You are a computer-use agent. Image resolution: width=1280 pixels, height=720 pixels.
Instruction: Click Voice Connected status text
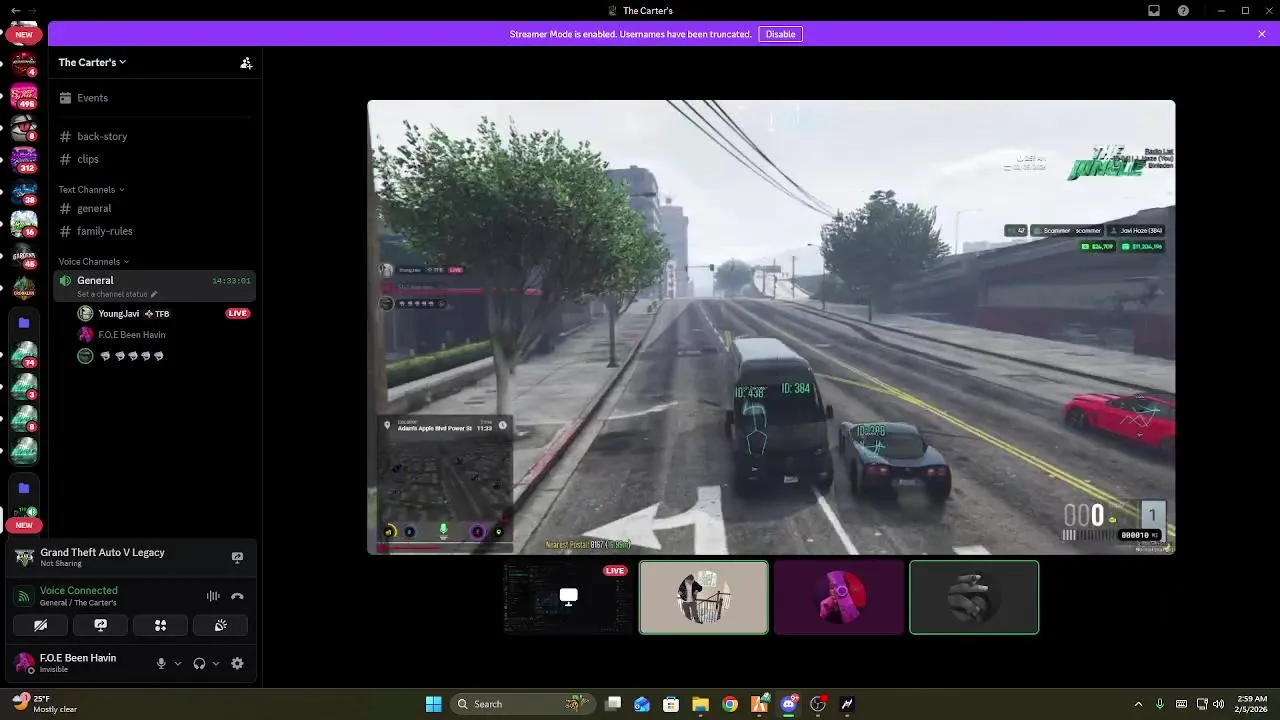coord(79,590)
